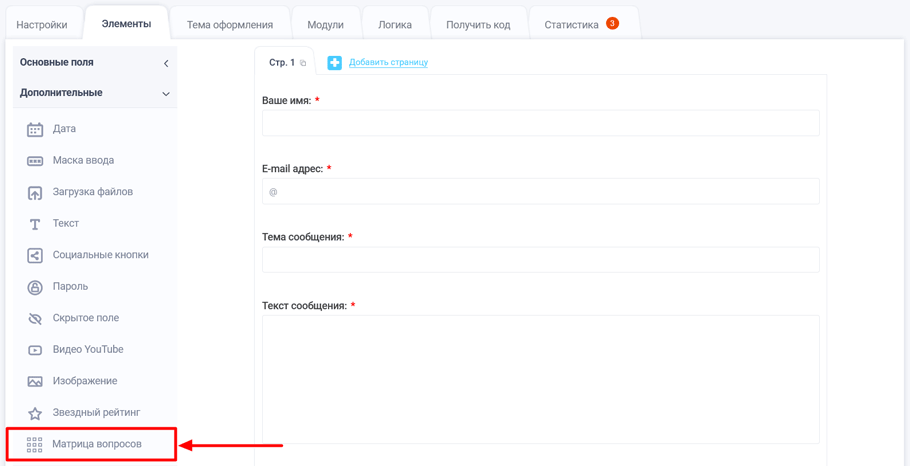Expand the Основные поля section
This screenshot has width=910, height=466.
point(166,63)
